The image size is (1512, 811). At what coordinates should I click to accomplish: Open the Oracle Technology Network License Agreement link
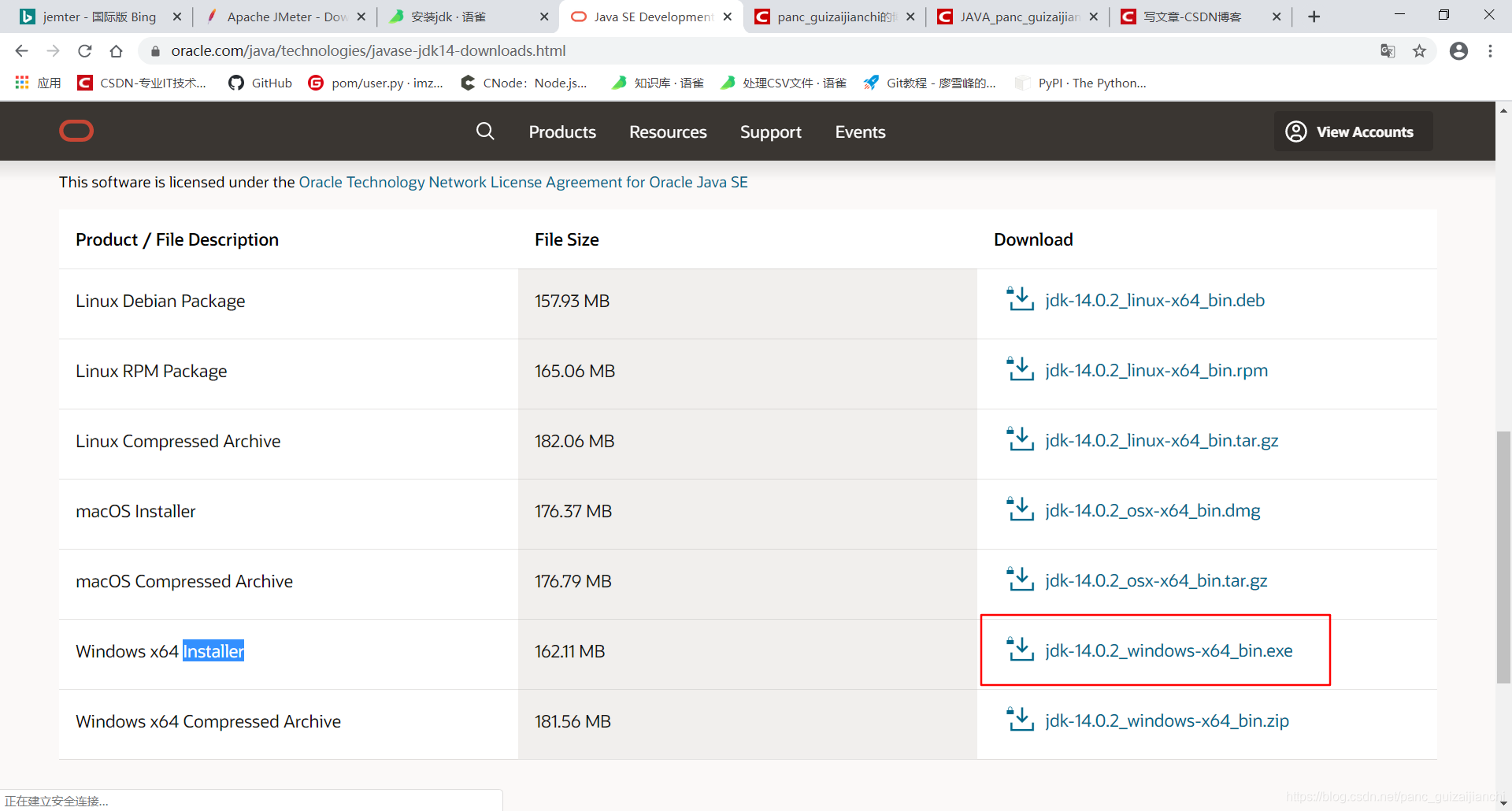pyautogui.click(x=523, y=182)
